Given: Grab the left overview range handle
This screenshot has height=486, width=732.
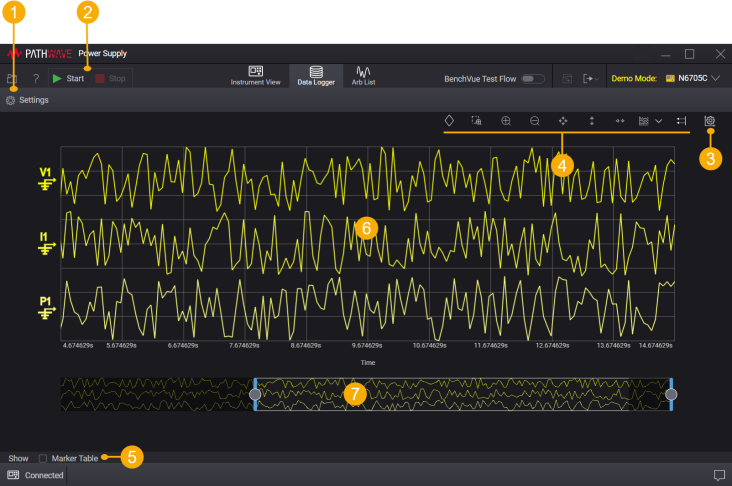Looking at the screenshot, I should (x=255, y=394).
